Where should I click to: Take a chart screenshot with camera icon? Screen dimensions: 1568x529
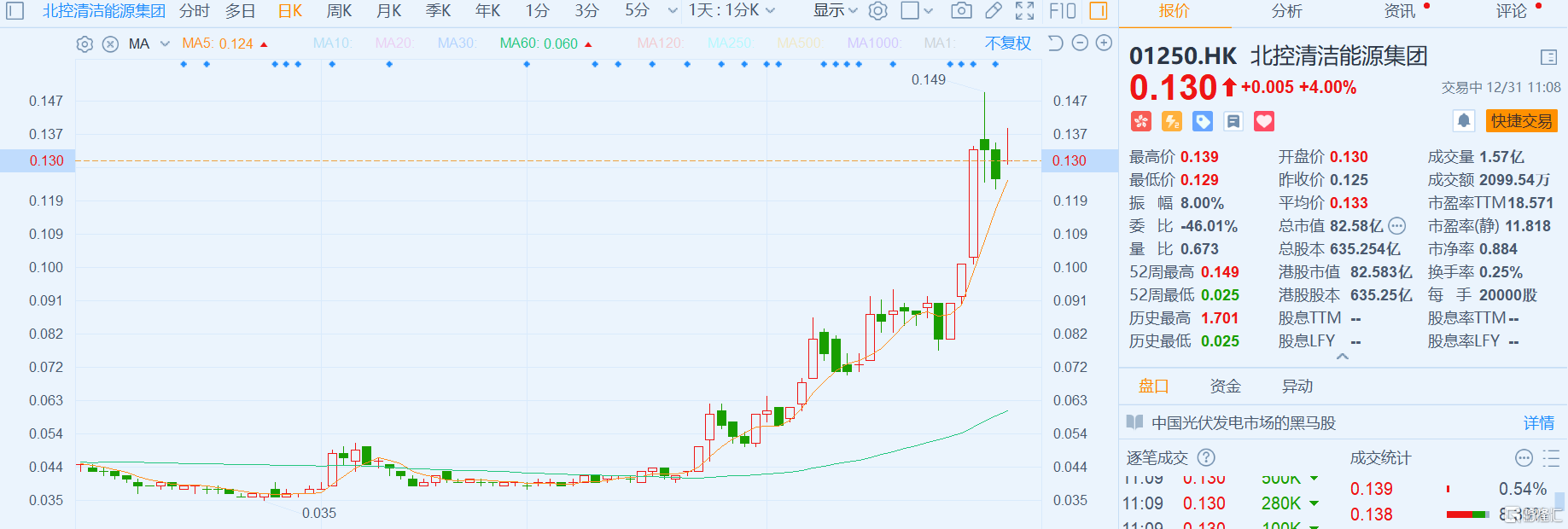click(961, 11)
